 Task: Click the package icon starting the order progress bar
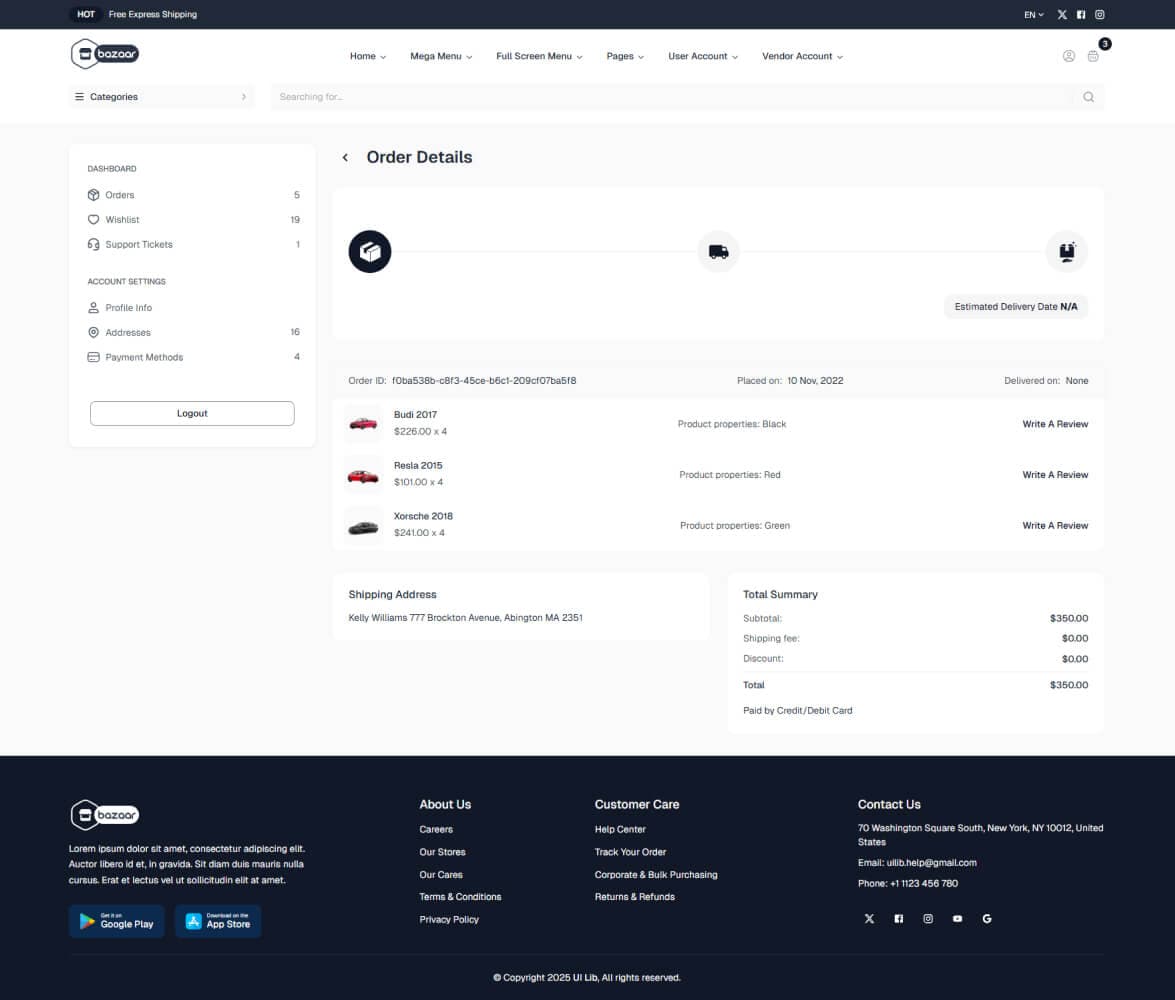tap(369, 251)
